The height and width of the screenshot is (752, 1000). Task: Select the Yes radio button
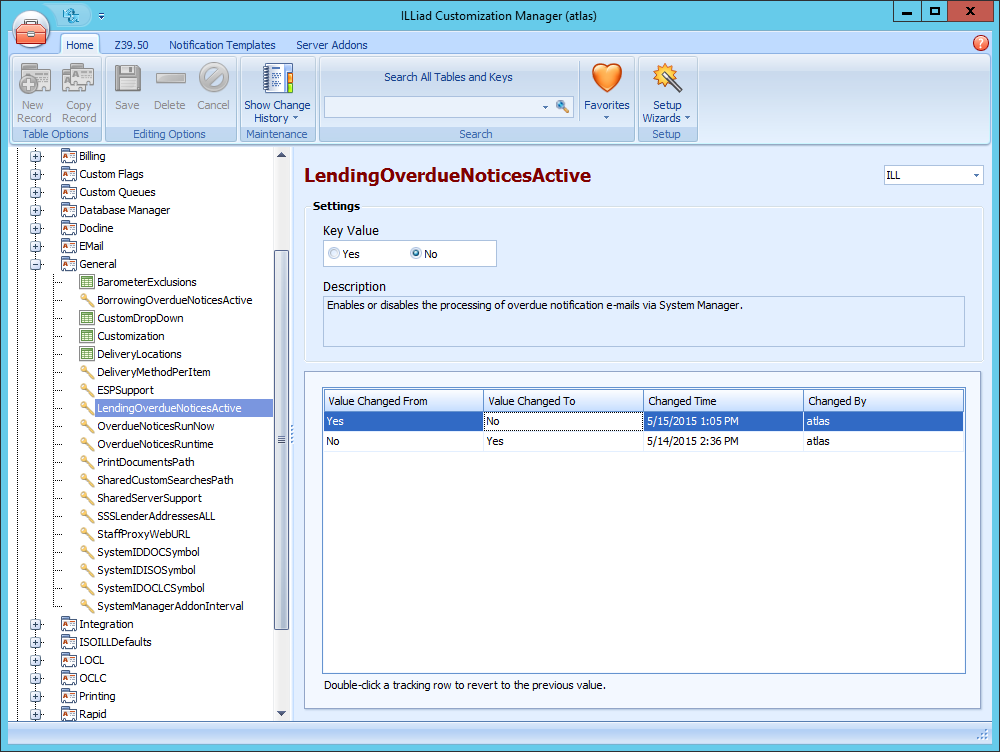334,254
